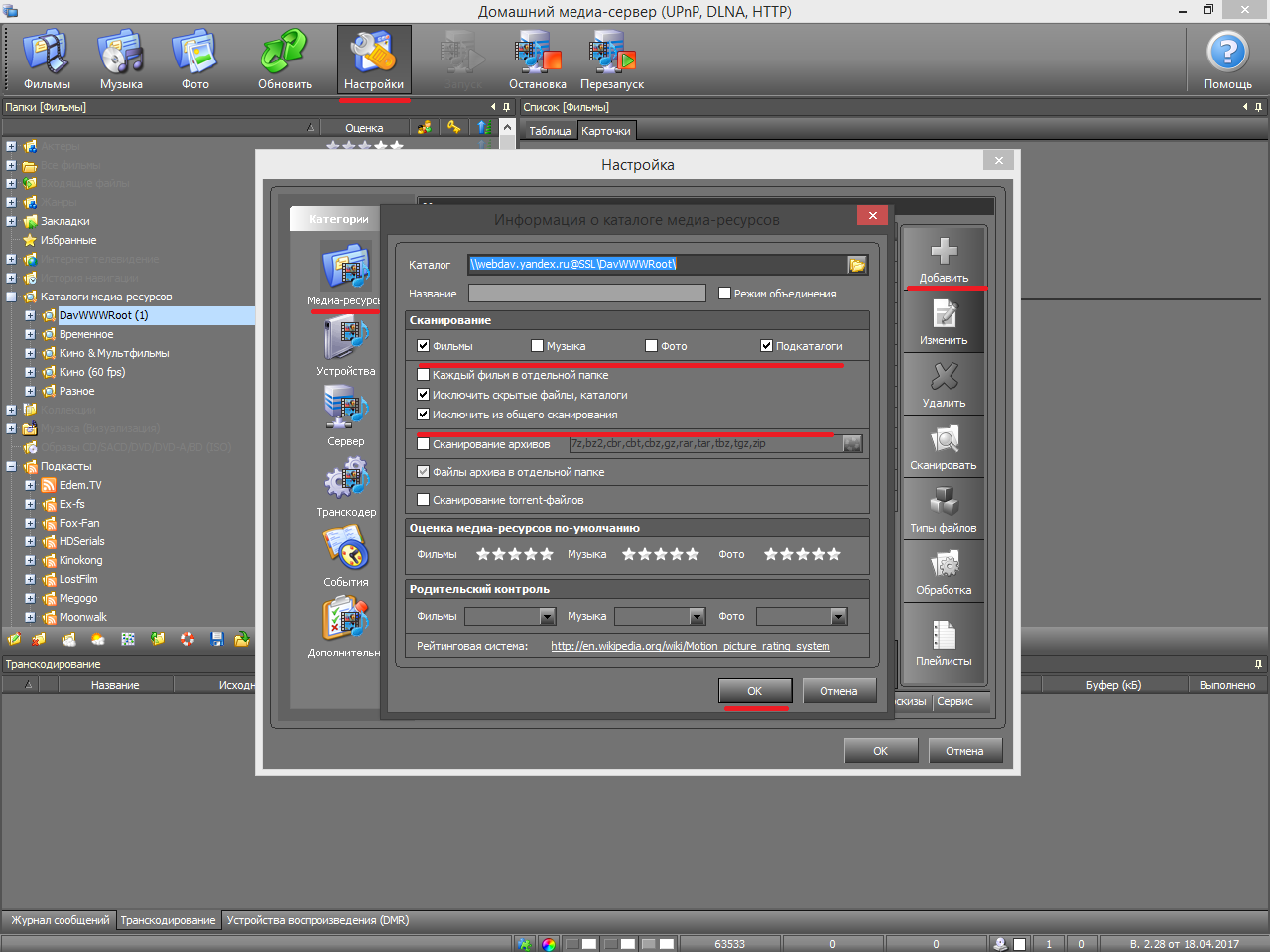Image resolution: width=1270 pixels, height=952 pixels.
Task: Enable the Музыка scanning checkbox
Action: point(538,346)
